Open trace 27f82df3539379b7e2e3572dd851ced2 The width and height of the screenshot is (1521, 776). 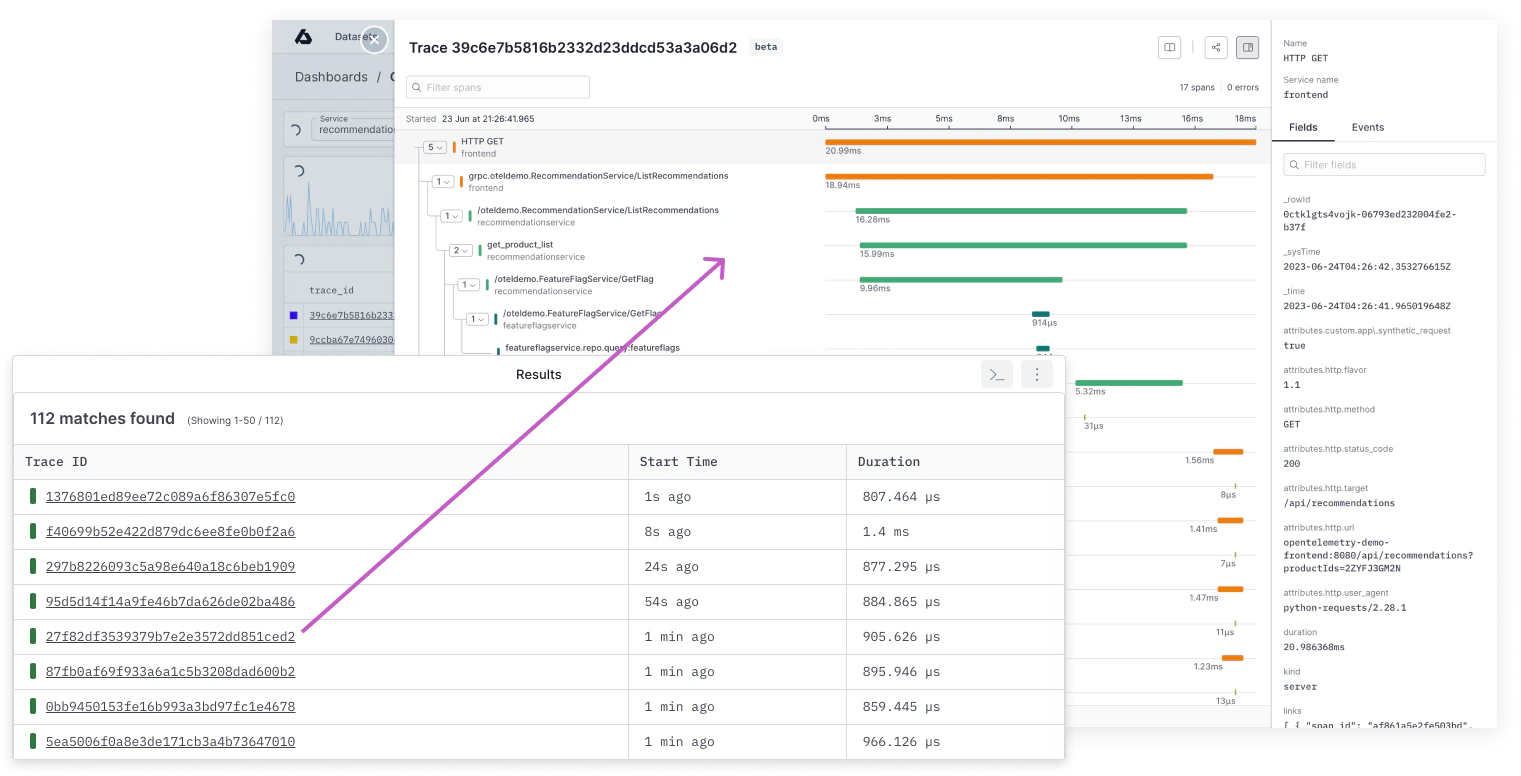click(170, 637)
